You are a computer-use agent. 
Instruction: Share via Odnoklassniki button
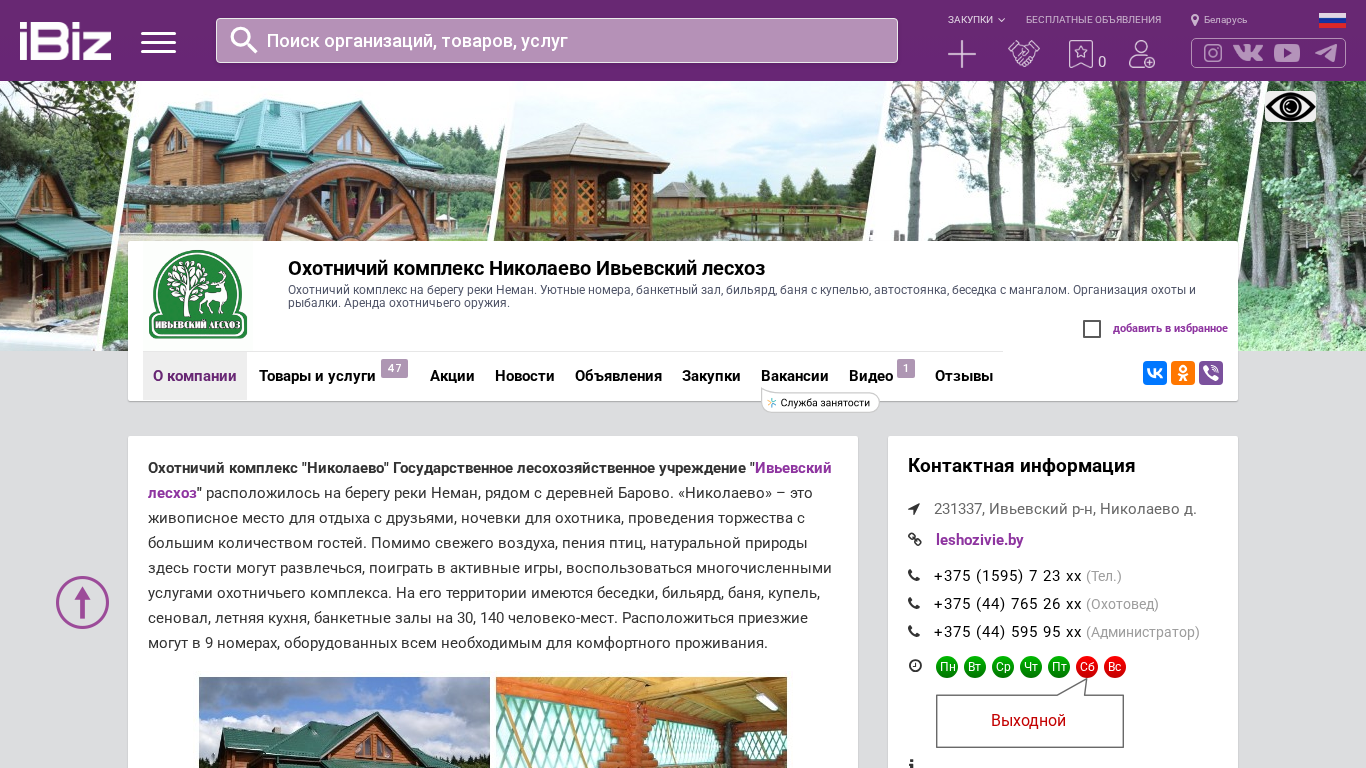[x=1183, y=373]
